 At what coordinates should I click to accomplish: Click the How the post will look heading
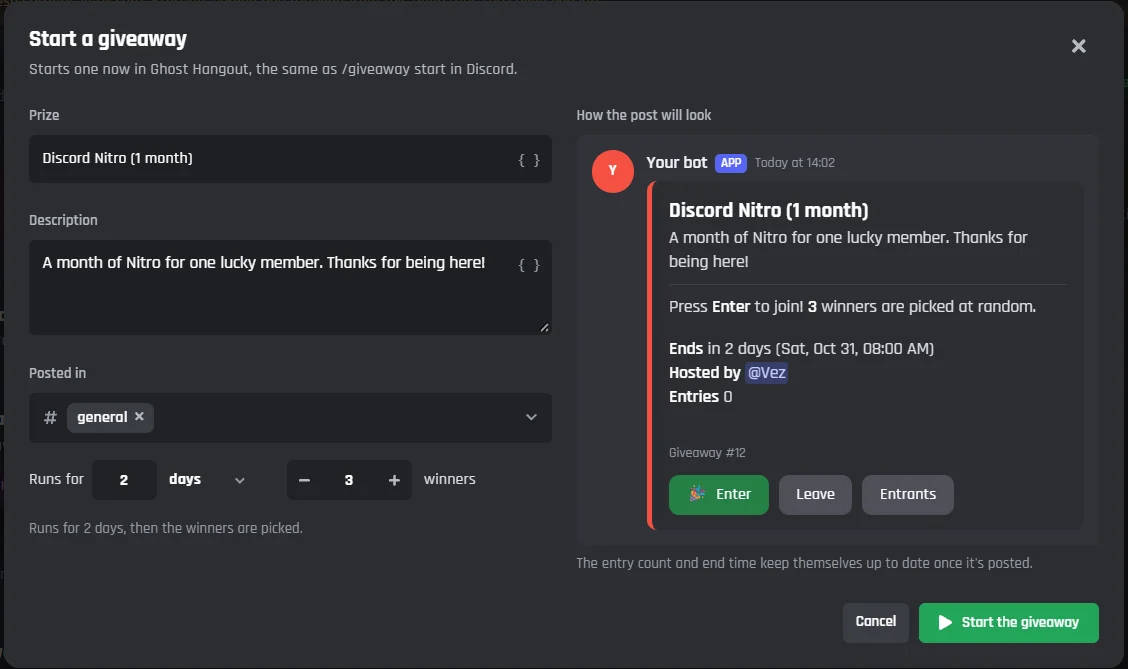[643, 115]
